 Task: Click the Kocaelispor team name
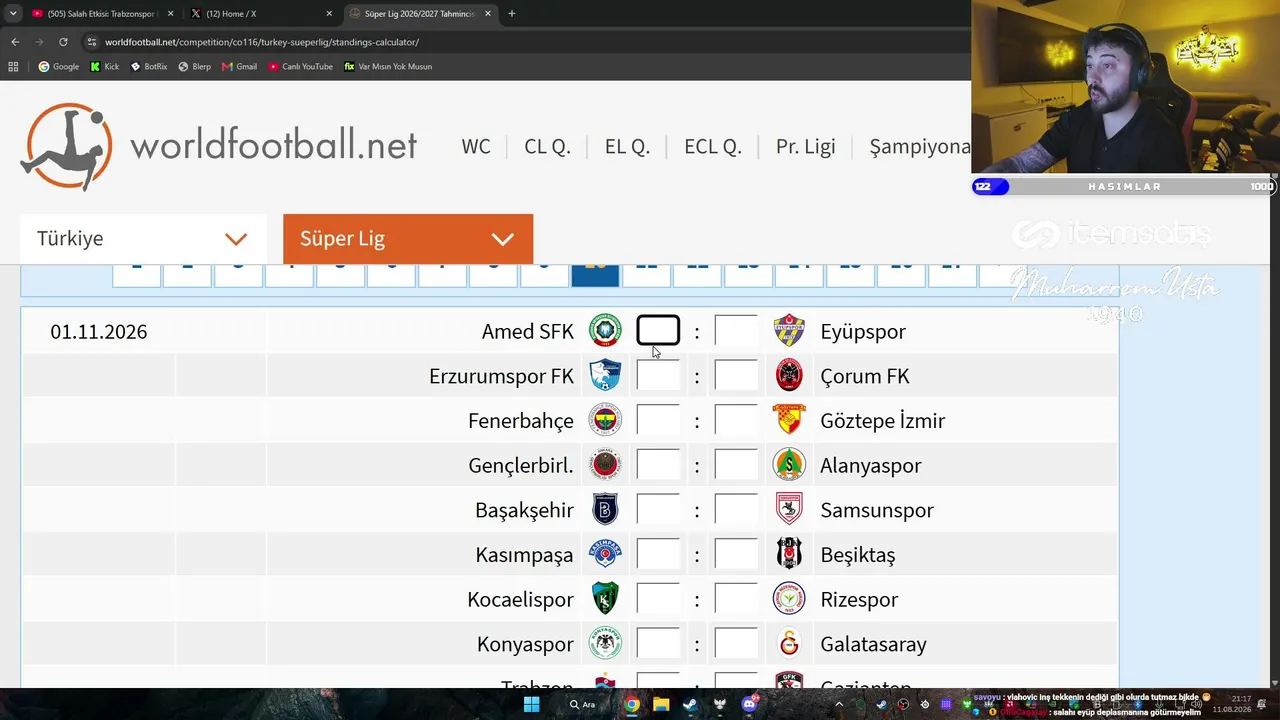click(521, 600)
